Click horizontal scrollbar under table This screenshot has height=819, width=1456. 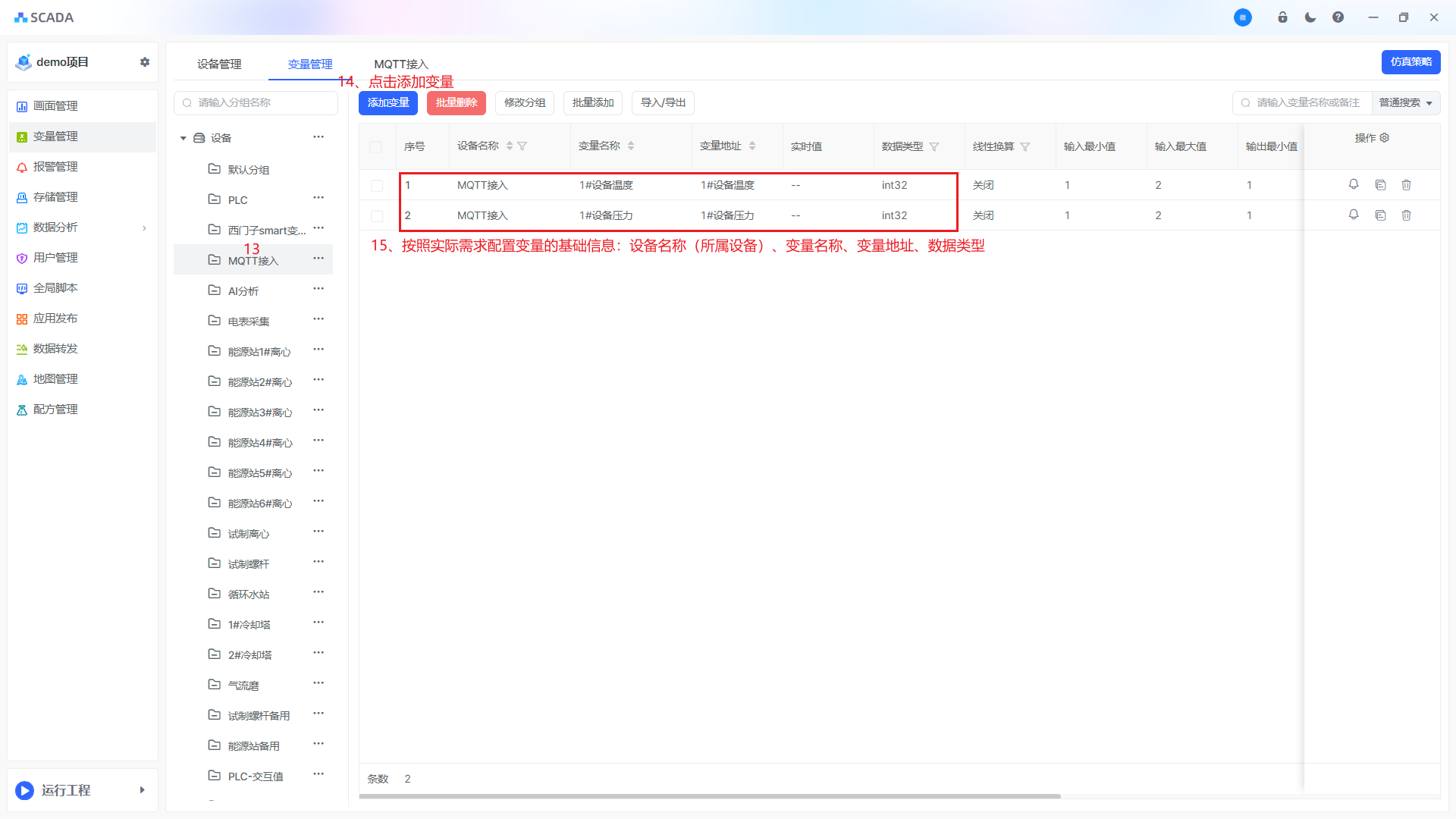click(709, 796)
